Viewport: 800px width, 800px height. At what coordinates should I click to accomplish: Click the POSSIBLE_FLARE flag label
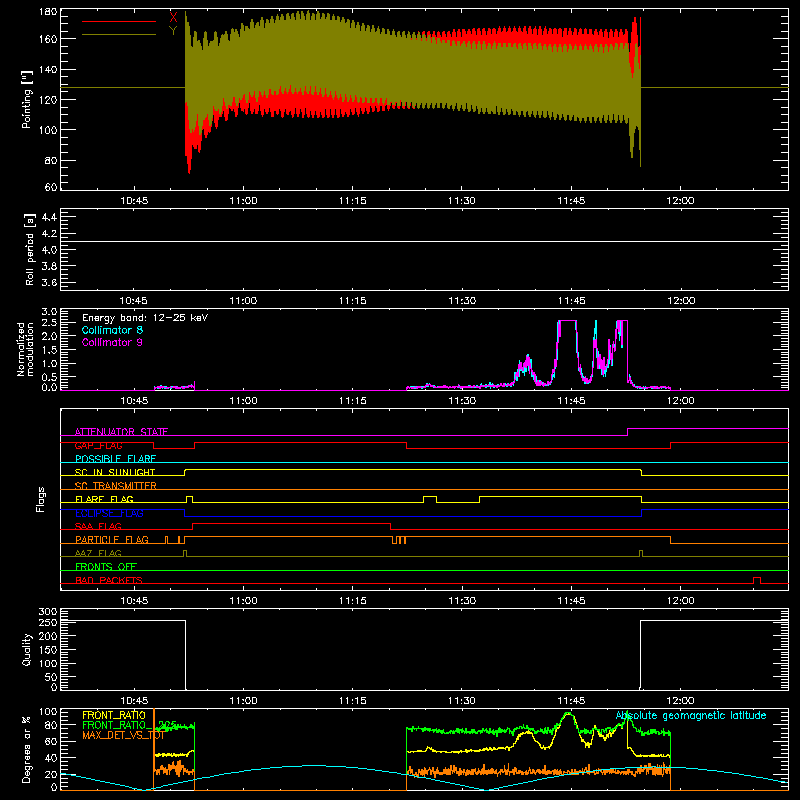click(115, 459)
